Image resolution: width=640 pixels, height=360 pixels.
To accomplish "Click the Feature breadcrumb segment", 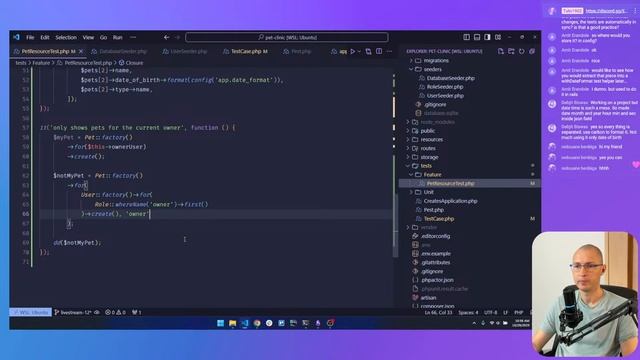I will (x=41, y=63).
